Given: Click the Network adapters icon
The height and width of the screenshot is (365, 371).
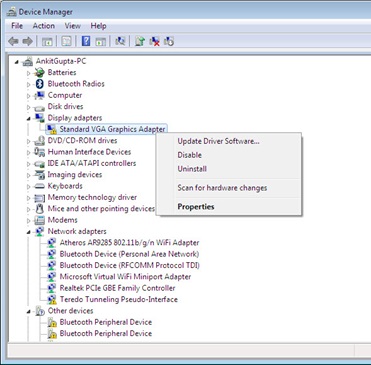Looking at the screenshot, I should click(40, 231).
